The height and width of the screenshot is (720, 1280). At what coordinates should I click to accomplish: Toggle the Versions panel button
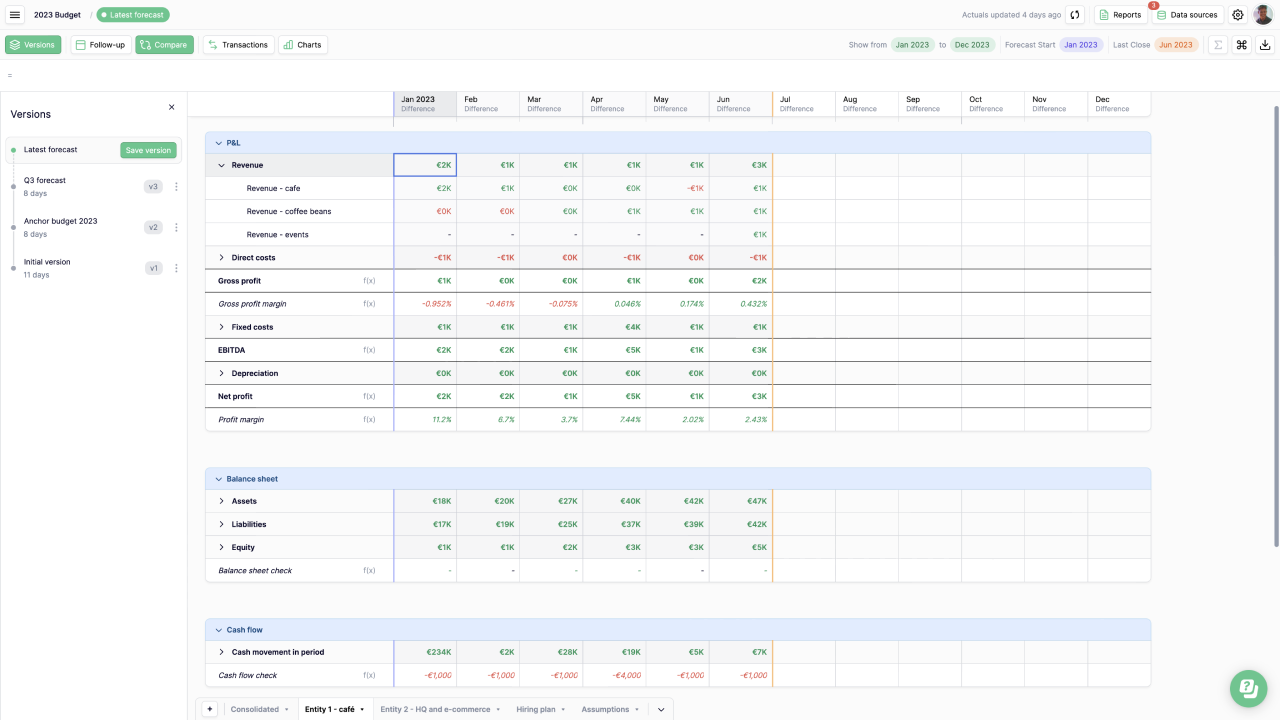pos(33,45)
